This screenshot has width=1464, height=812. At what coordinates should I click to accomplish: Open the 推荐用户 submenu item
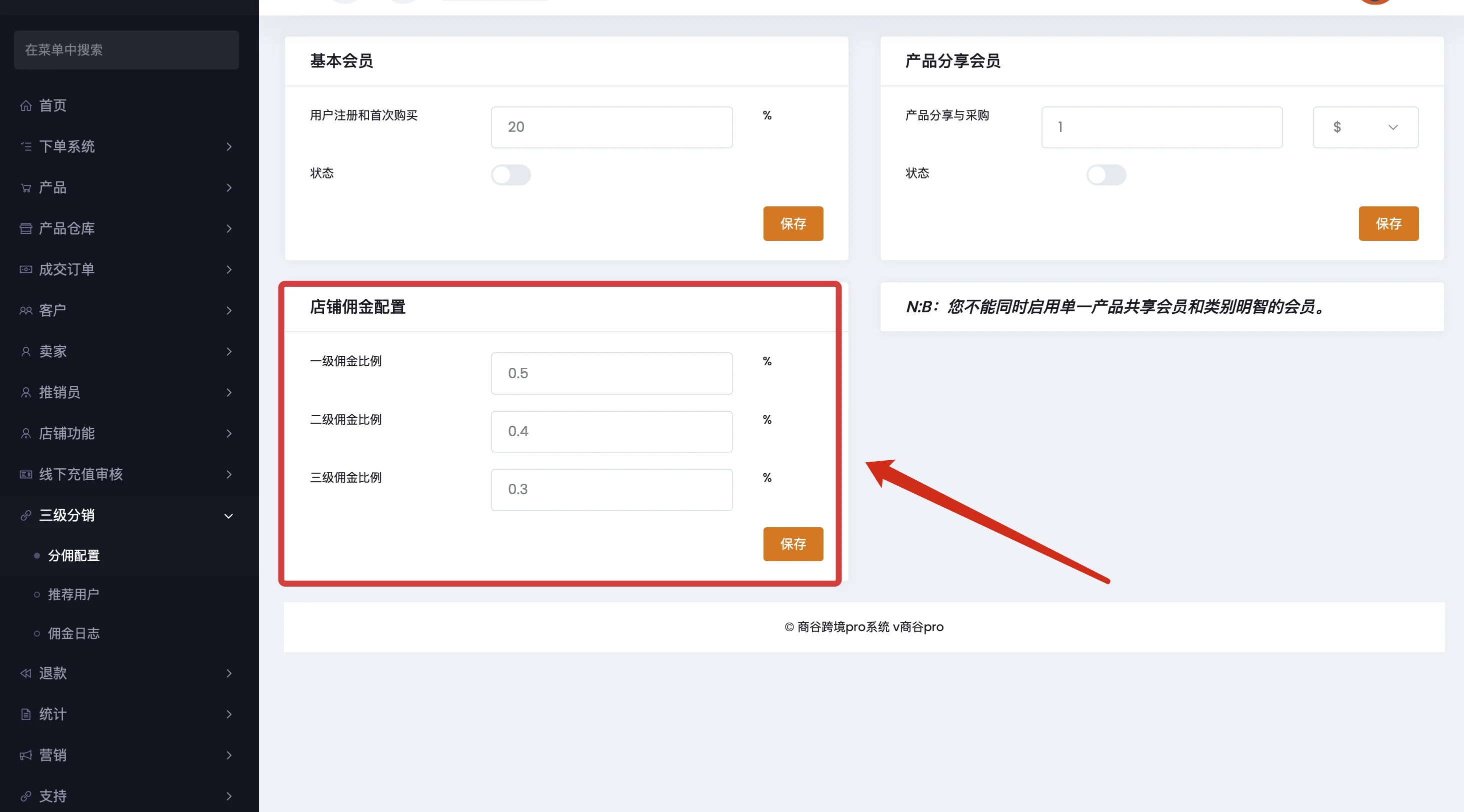[73, 595]
